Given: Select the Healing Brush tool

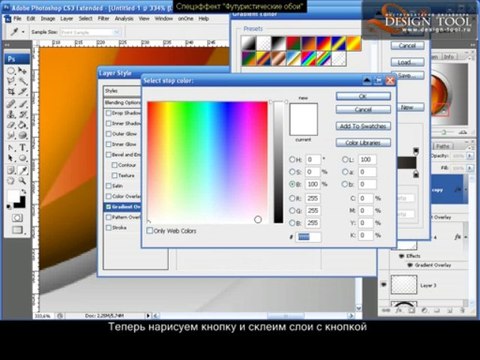Looking at the screenshot, I should (x=11, y=103).
